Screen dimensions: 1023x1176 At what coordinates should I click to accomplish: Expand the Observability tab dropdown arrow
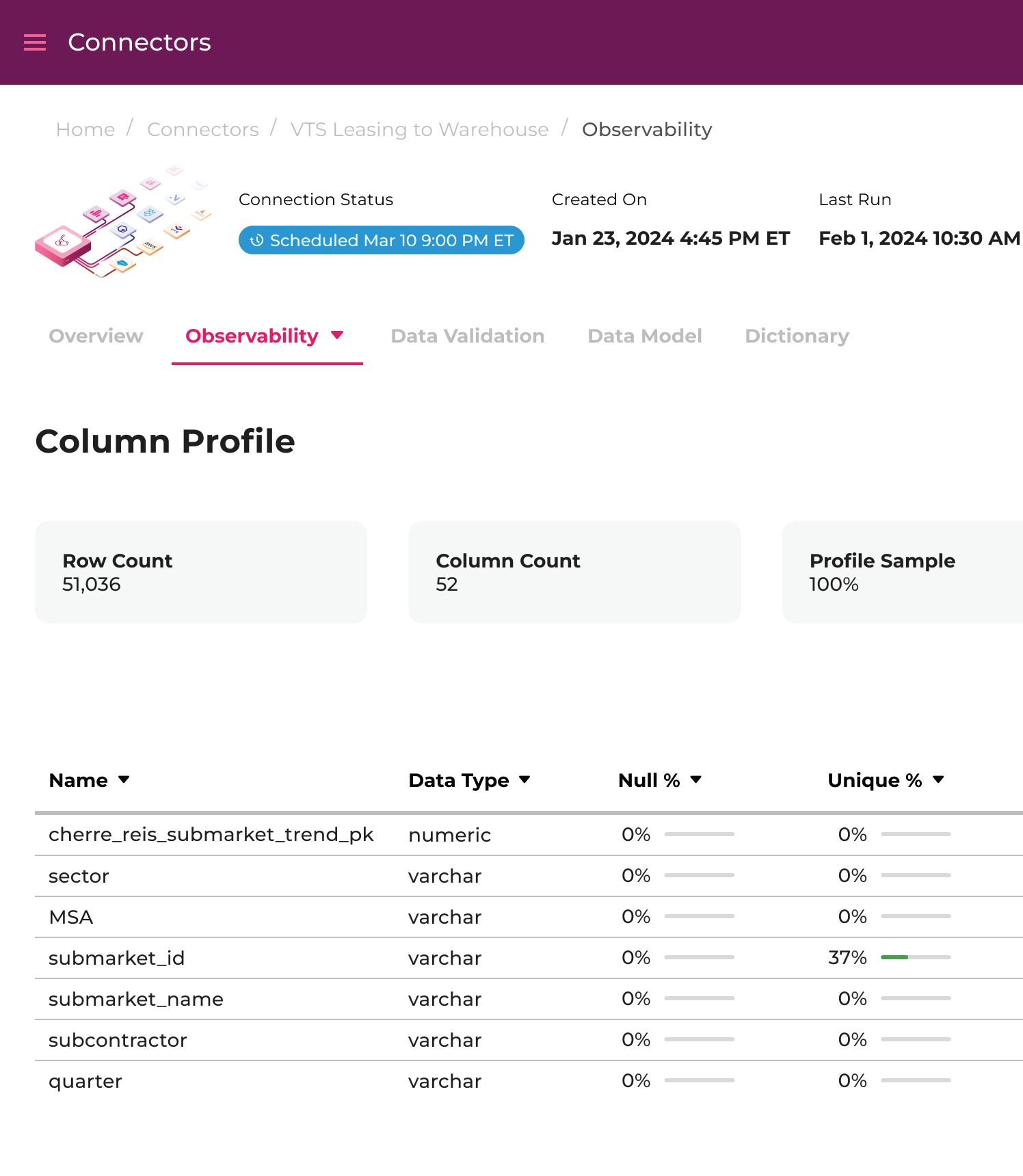tap(337, 335)
